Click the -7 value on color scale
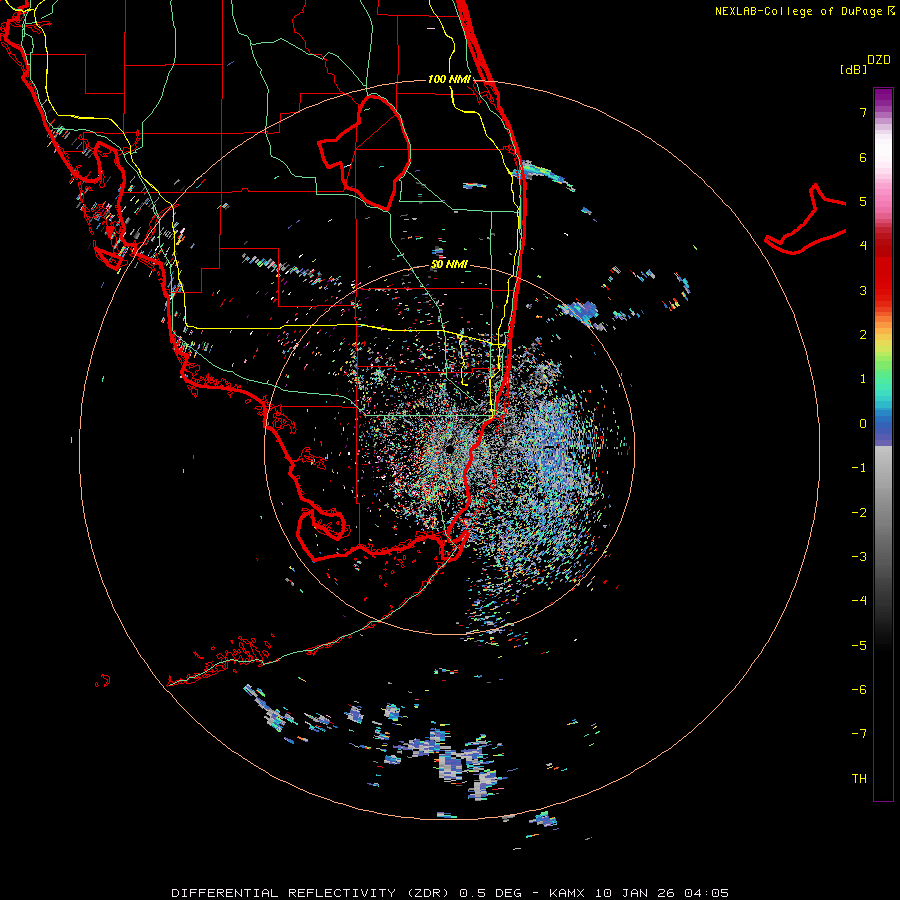 coord(859,734)
